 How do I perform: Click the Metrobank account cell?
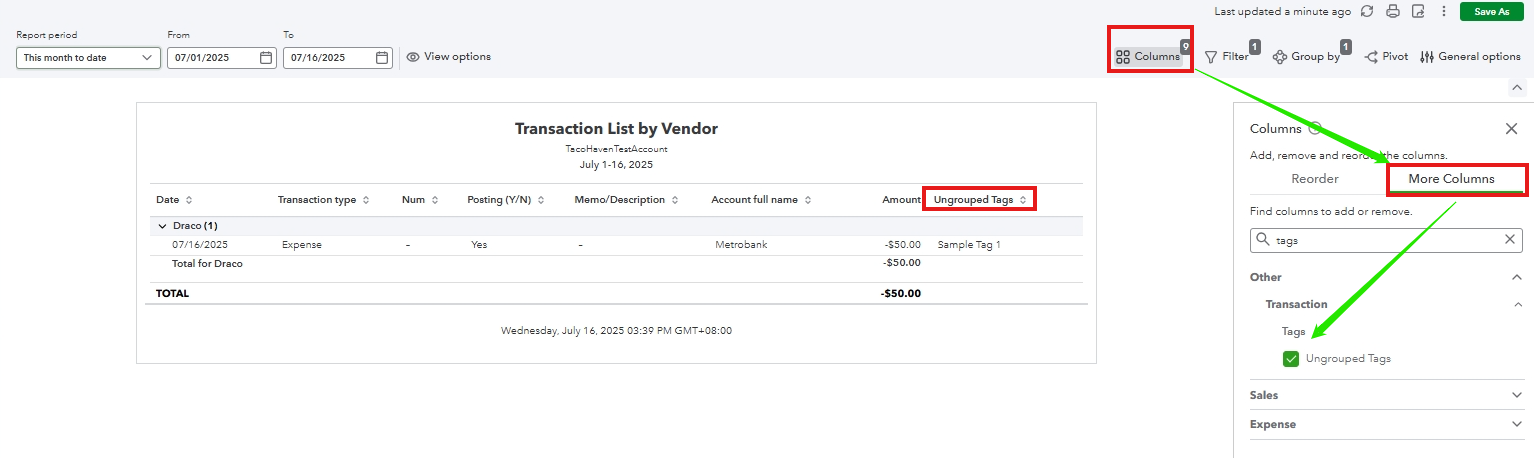pyautogui.click(x=741, y=245)
